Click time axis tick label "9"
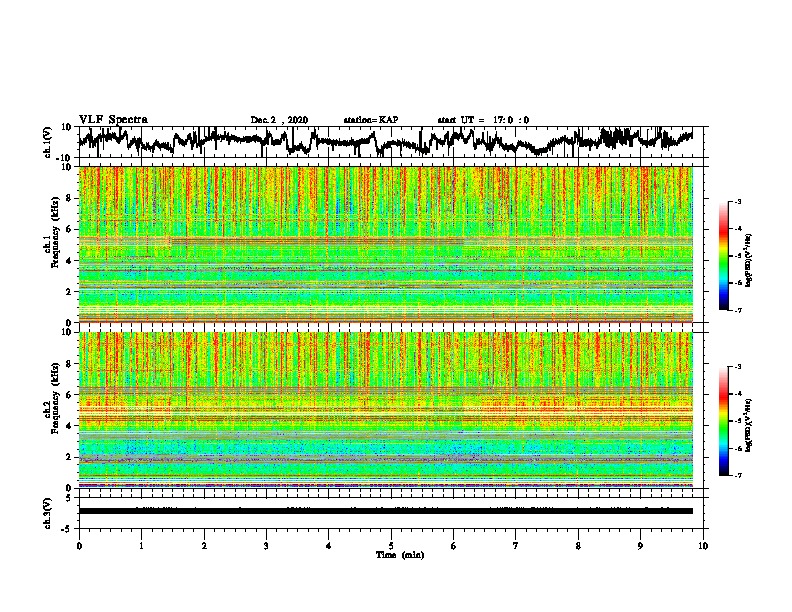The width and height of the screenshot is (792, 612). click(640, 546)
